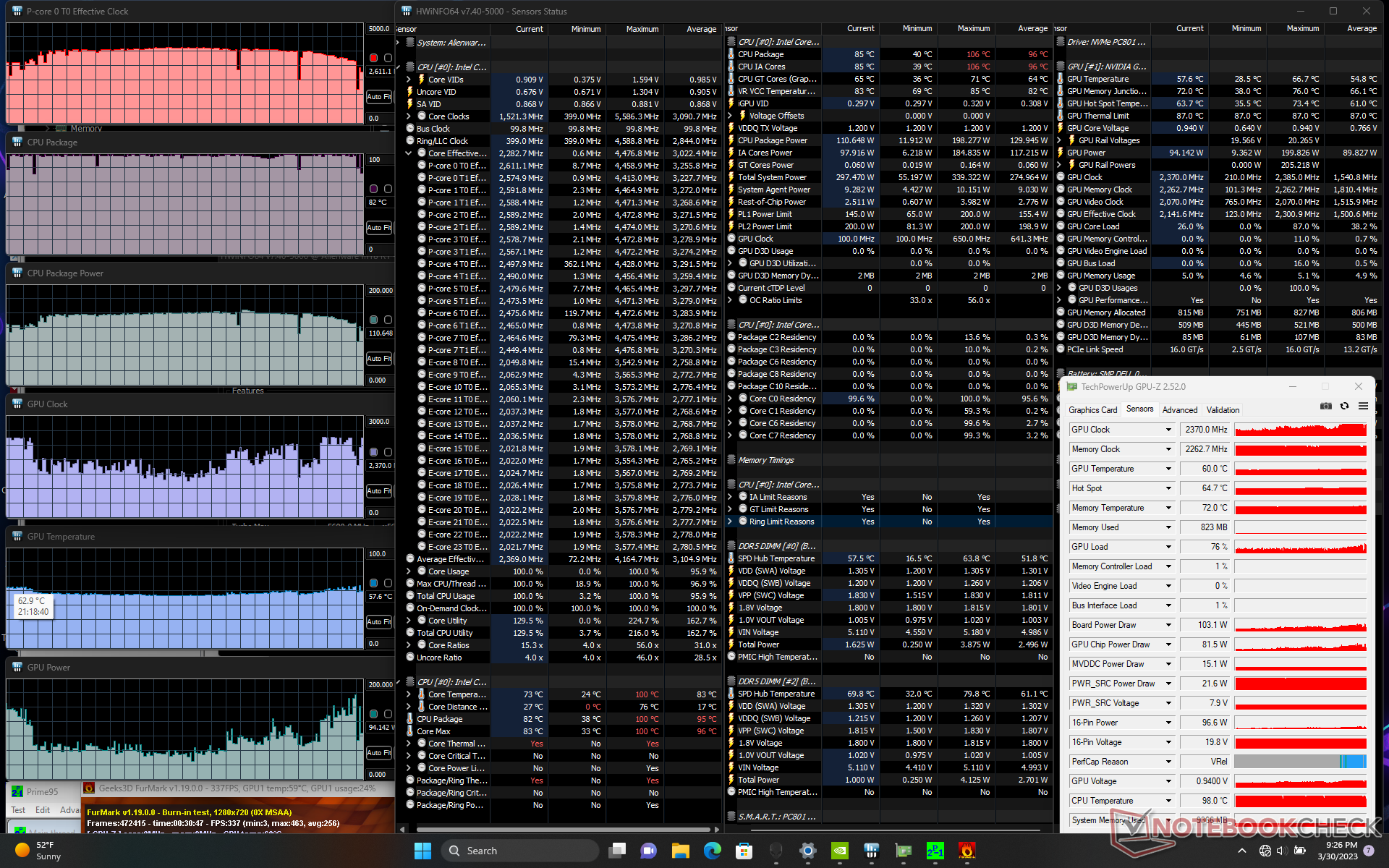The width and height of the screenshot is (1389, 868).
Task: Launch Microsoft Edge from taskbar
Action: 712,851
